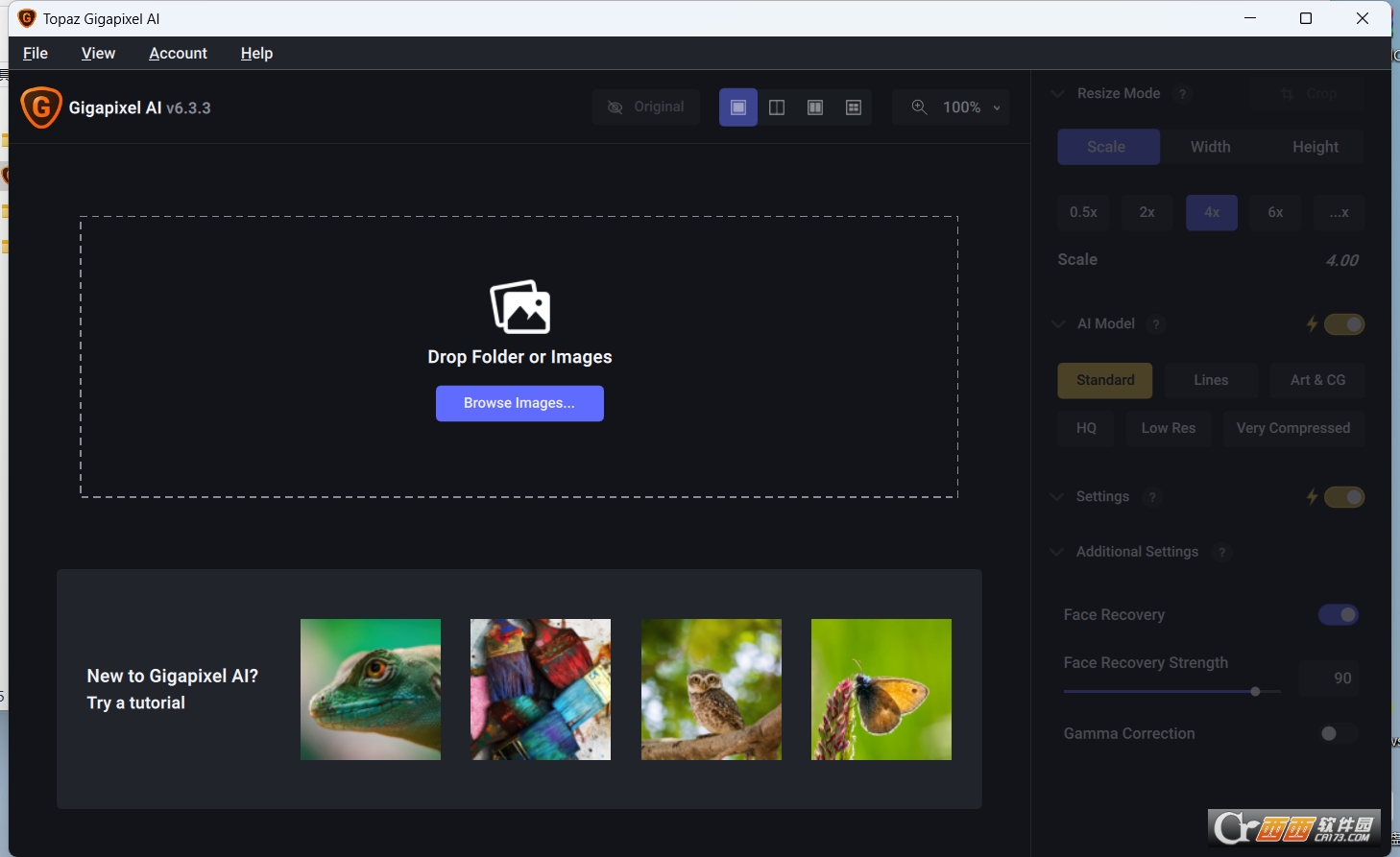Select the HQ AI model
The width and height of the screenshot is (1400, 857).
[x=1086, y=428]
